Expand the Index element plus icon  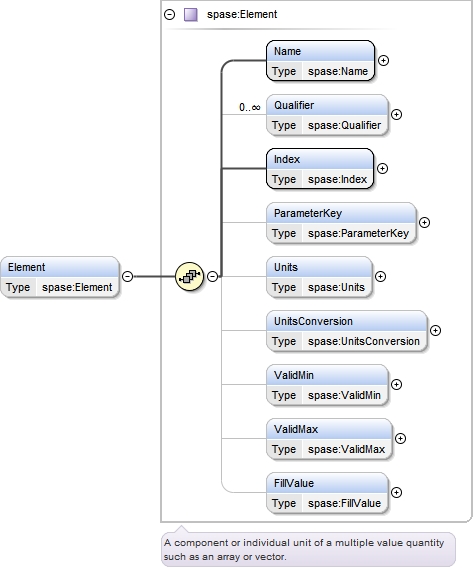coord(382,168)
